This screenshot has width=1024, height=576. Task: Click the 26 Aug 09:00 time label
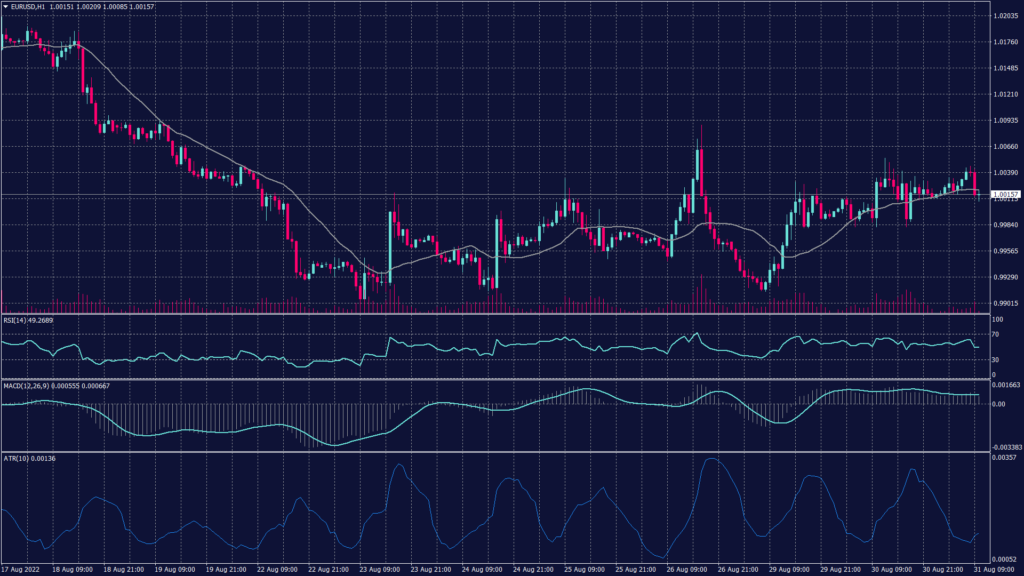[687, 570]
